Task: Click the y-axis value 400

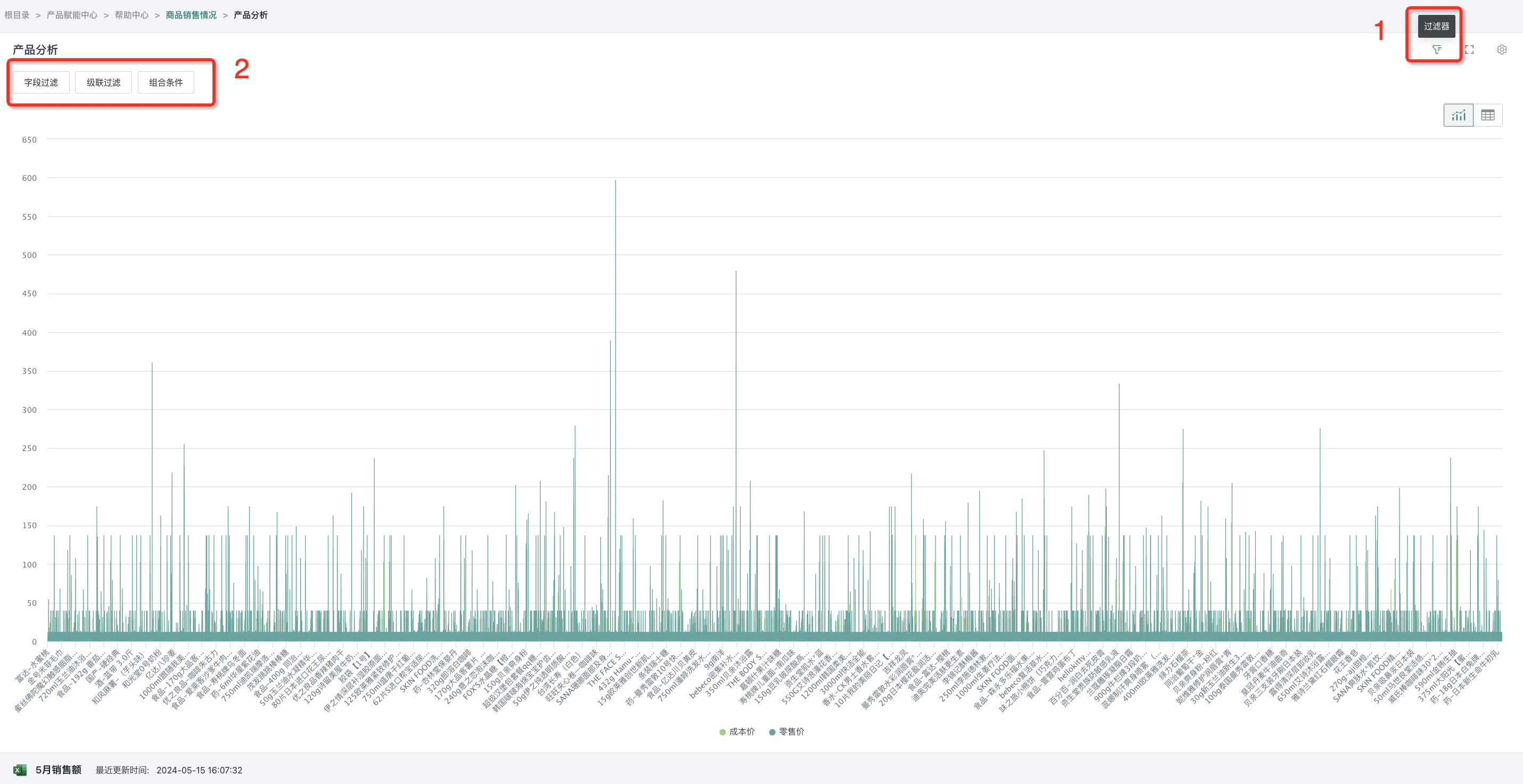Action: pos(30,332)
